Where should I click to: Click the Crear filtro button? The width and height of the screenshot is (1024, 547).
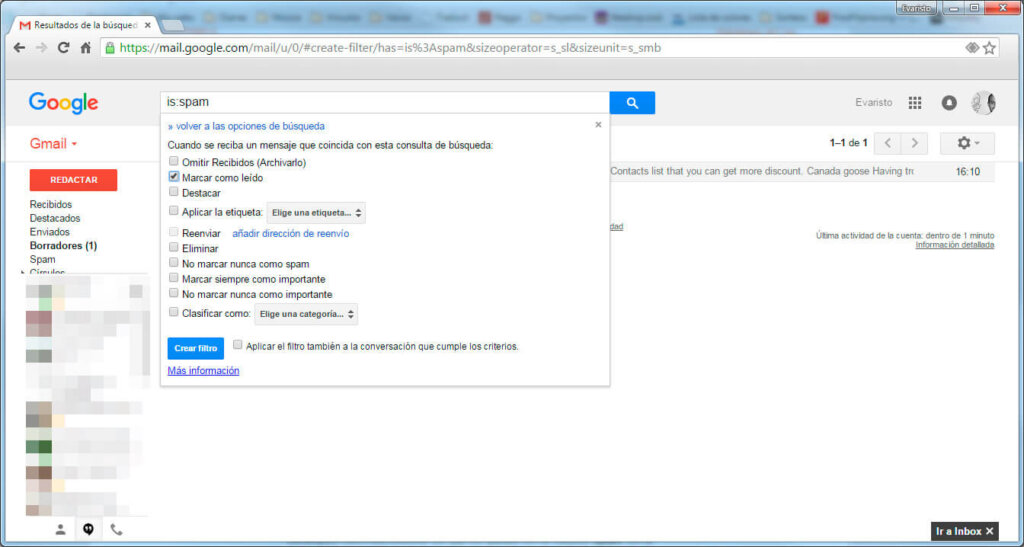(x=195, y=349)
